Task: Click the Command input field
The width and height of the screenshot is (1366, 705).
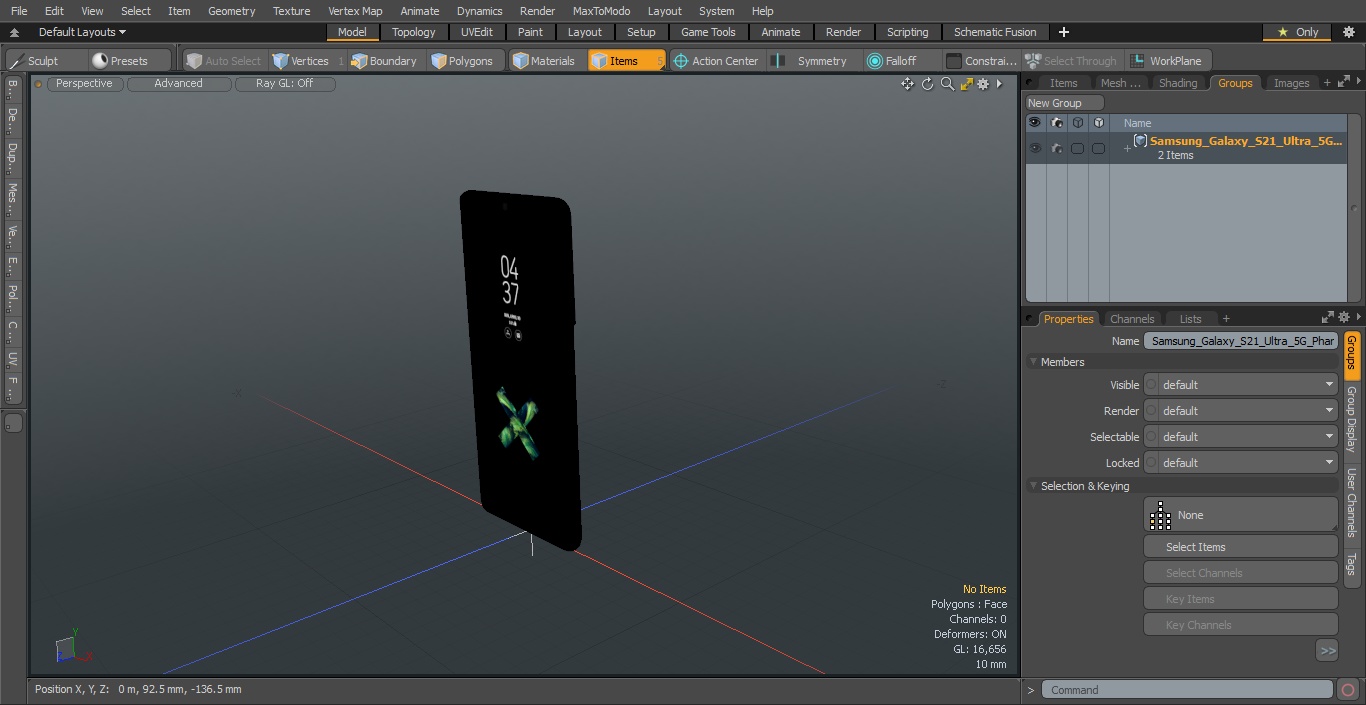Action: 1187,690
